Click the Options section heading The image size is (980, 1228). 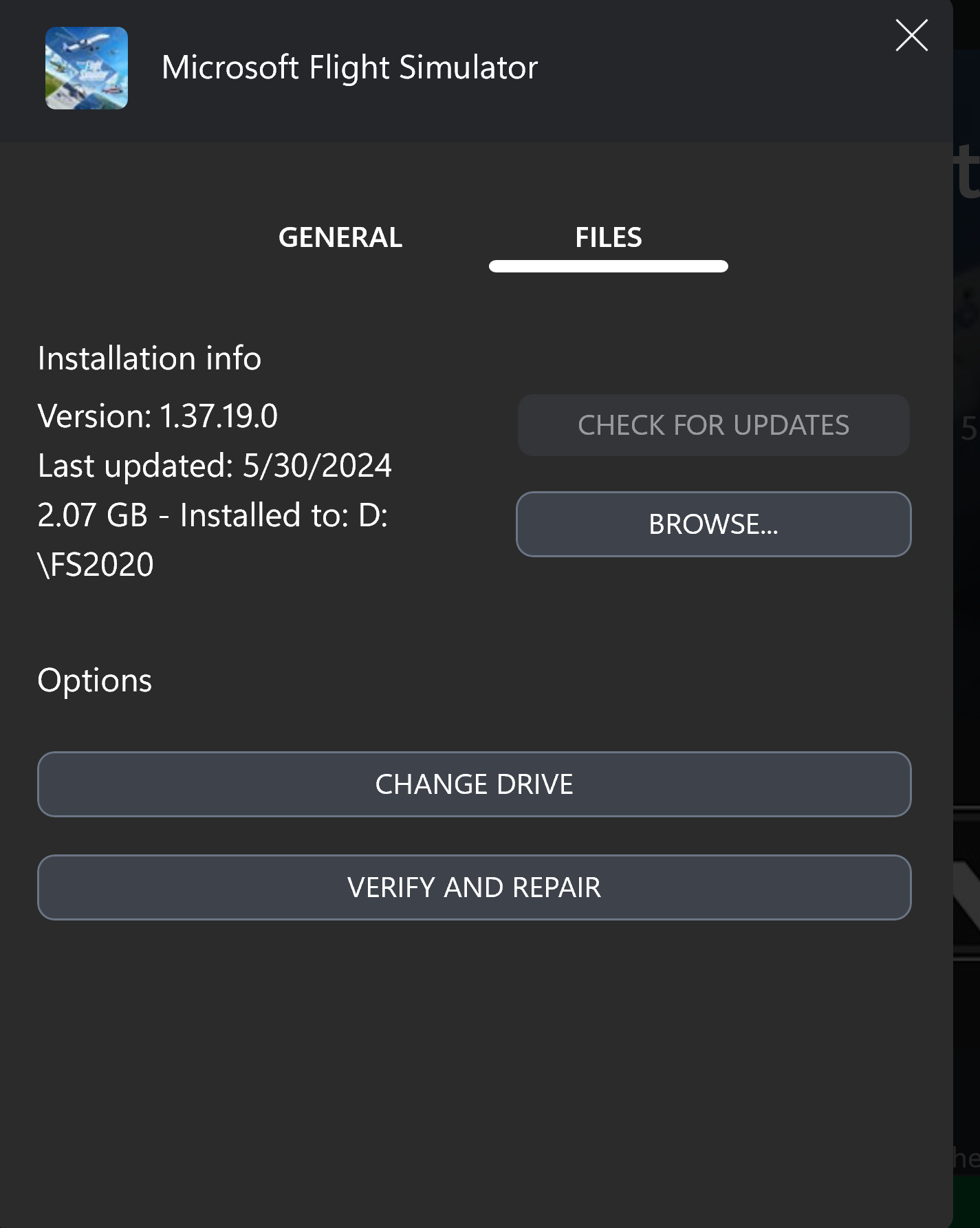click(x=94, y=680)
